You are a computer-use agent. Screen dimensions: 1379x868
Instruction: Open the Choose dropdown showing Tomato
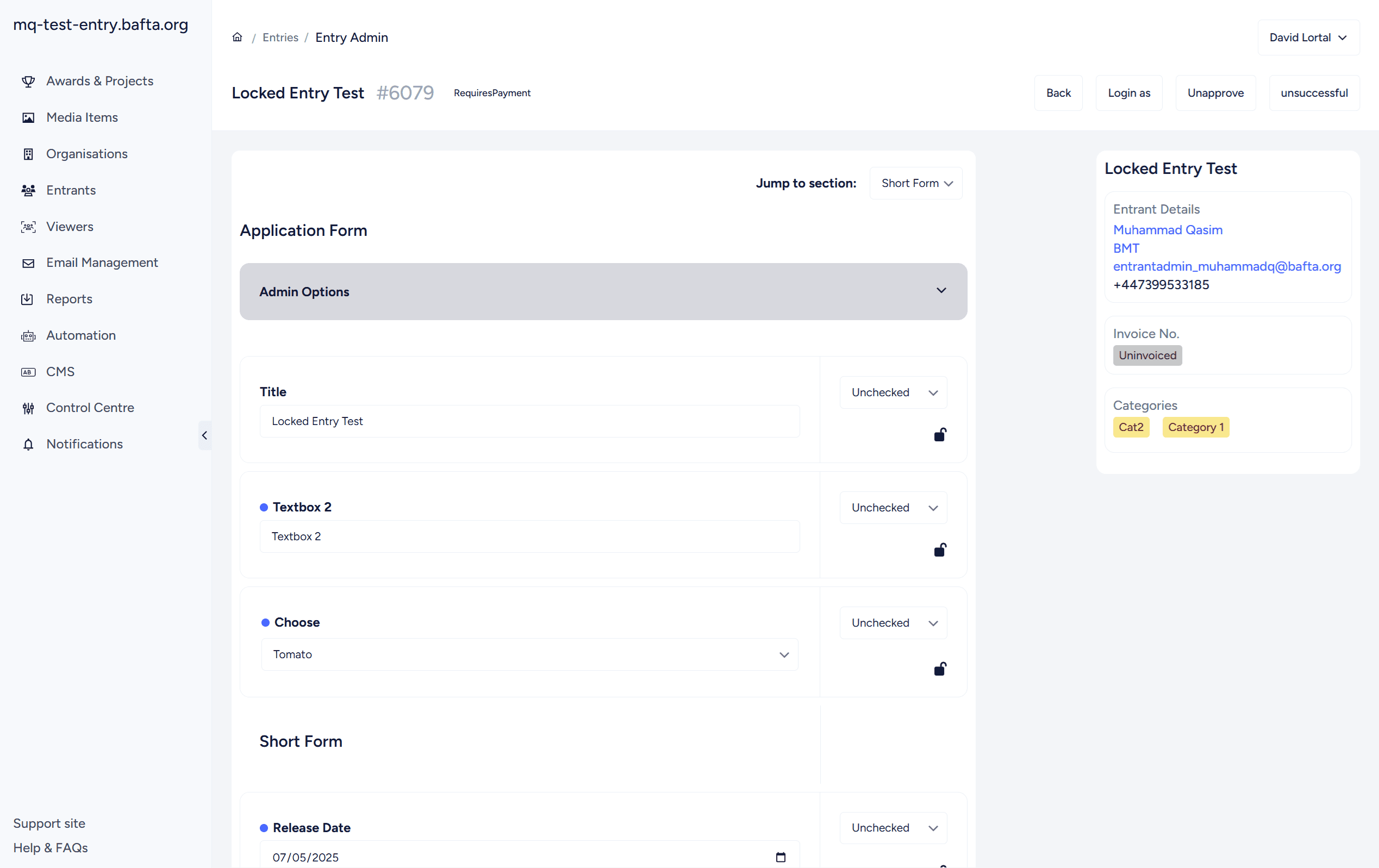coord(529,654)
